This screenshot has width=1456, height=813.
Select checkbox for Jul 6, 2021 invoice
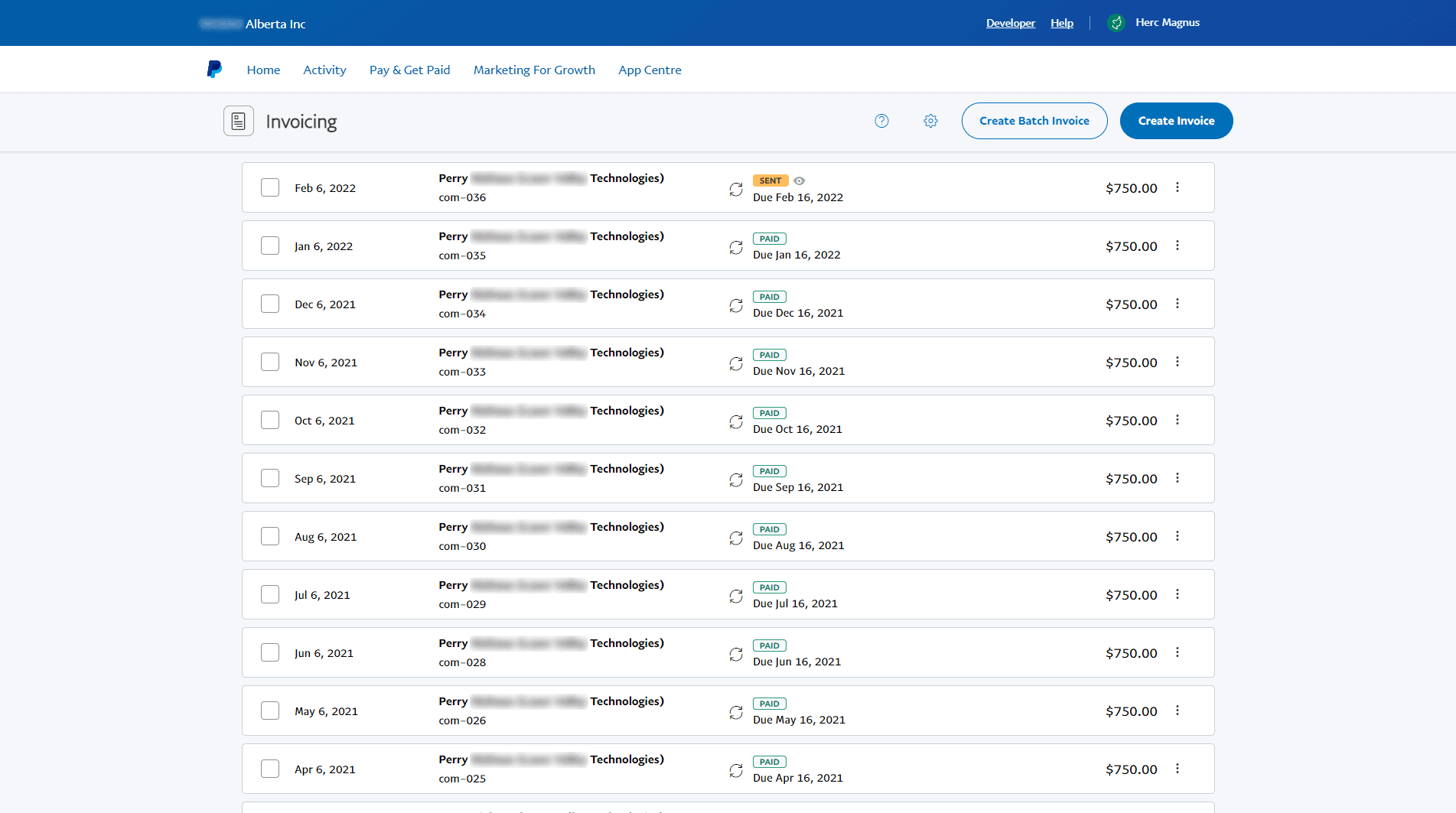coord(270,594)
